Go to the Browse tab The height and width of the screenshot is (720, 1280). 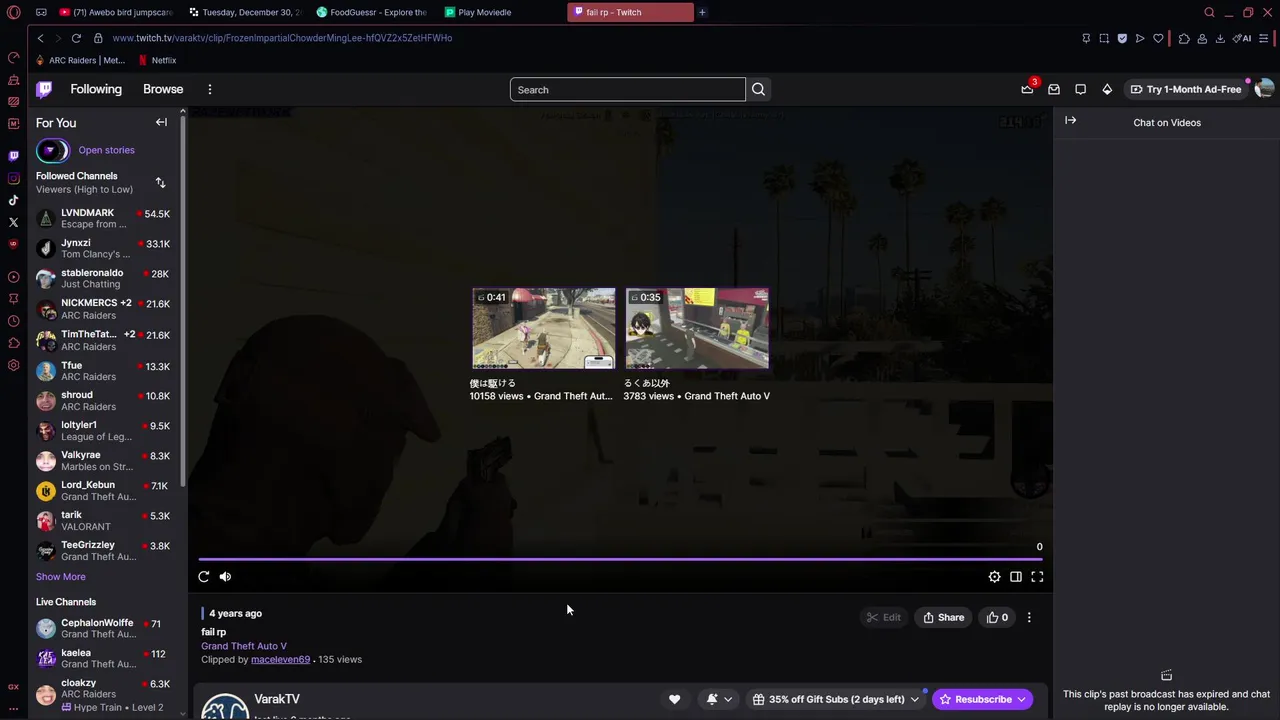pyautogui.click(x=163, y=89)
